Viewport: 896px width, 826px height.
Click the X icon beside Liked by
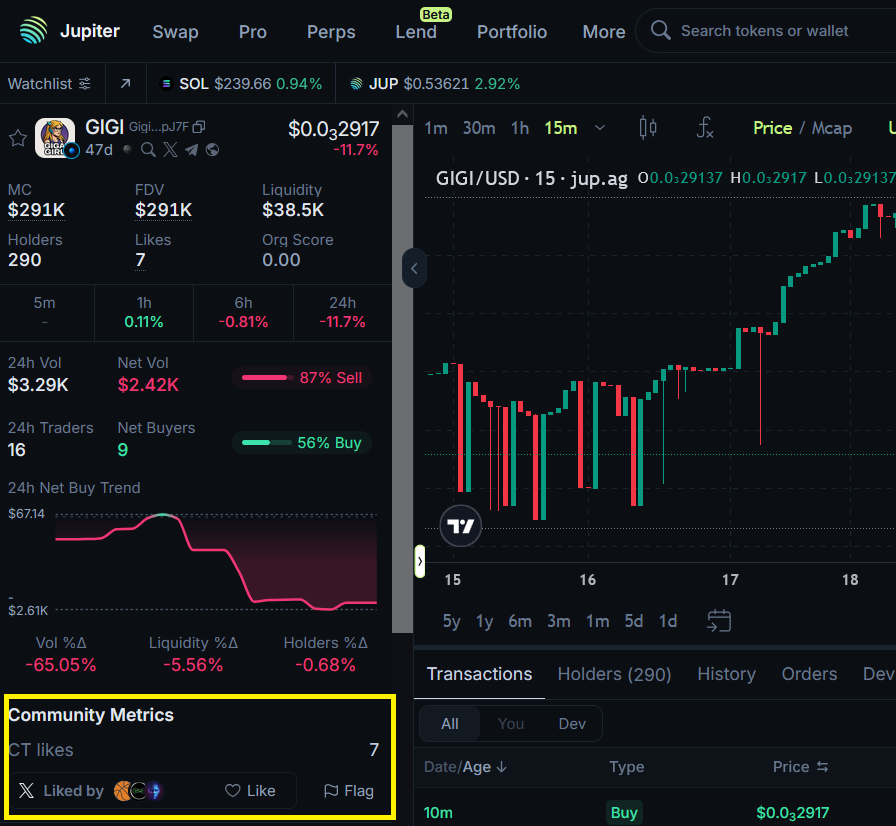coord(26,791)
